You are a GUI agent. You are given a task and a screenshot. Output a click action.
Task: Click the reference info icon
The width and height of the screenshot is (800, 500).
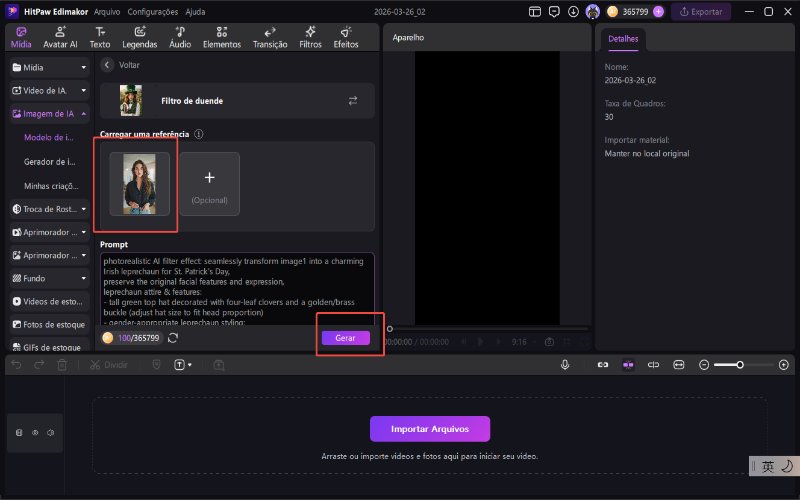click(x=199, y=134)
